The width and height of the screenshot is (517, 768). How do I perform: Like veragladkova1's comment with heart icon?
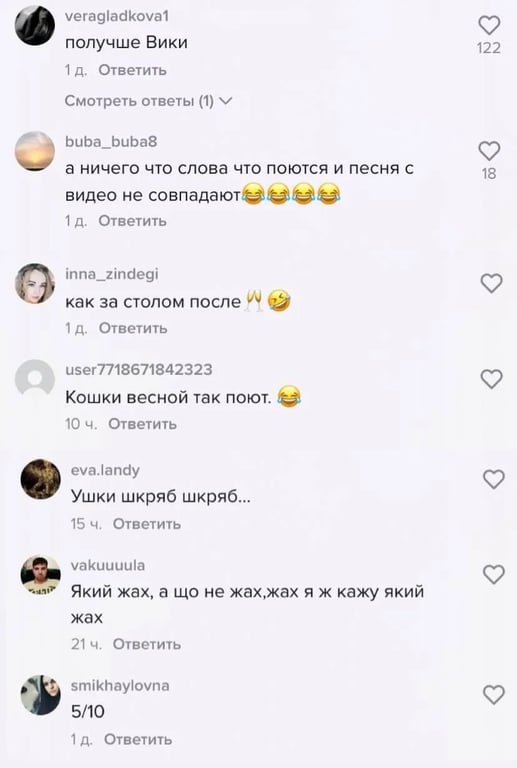[489, 25]
